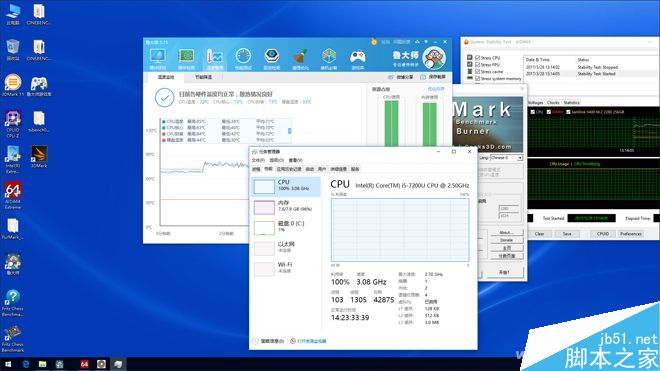
Task: Toggle the red-labeled graph checkbox in AIDA64
Action: 548,112
